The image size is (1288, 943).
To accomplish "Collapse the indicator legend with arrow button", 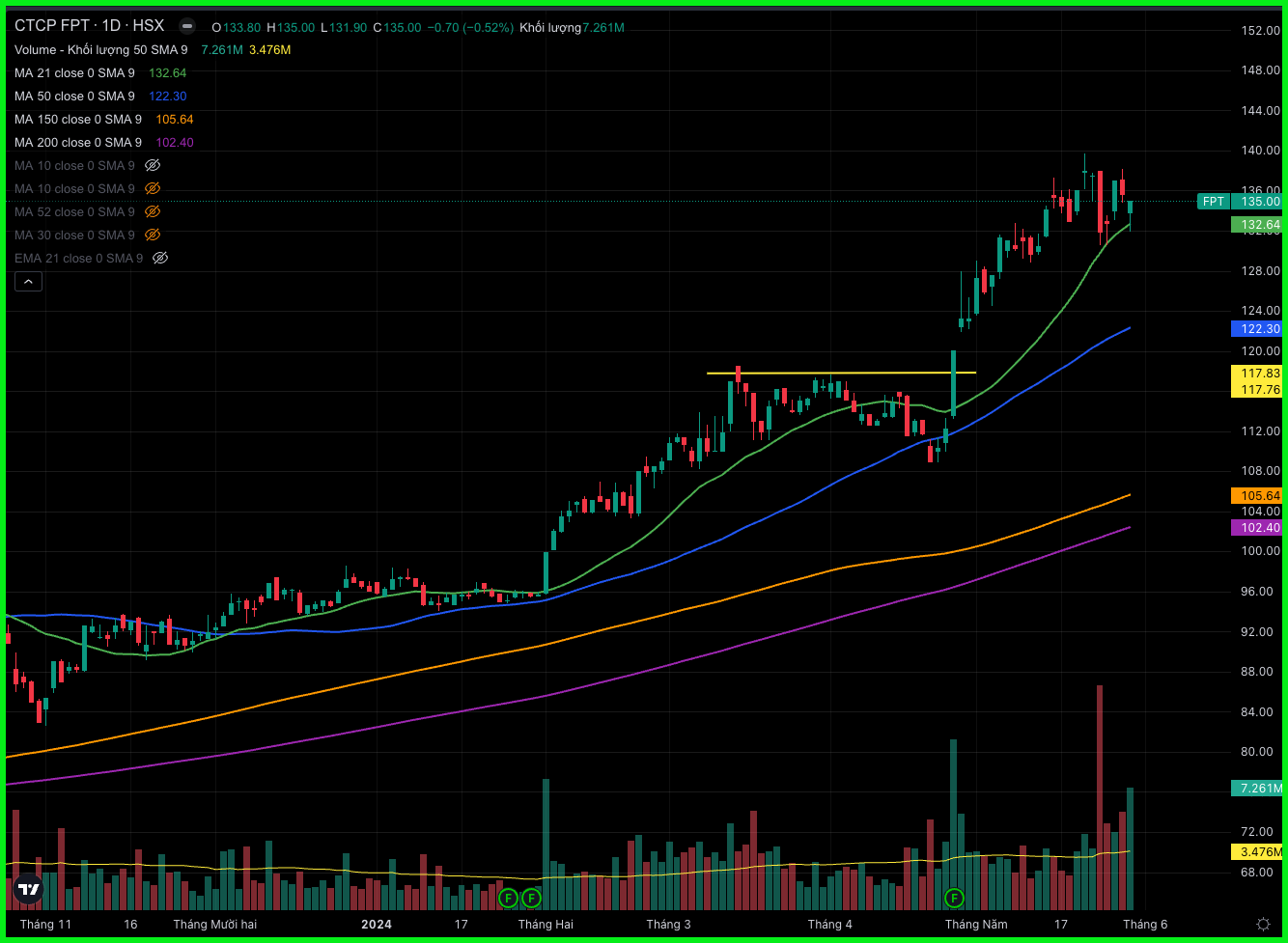I will pyautogui.click(x=28, y=282).
